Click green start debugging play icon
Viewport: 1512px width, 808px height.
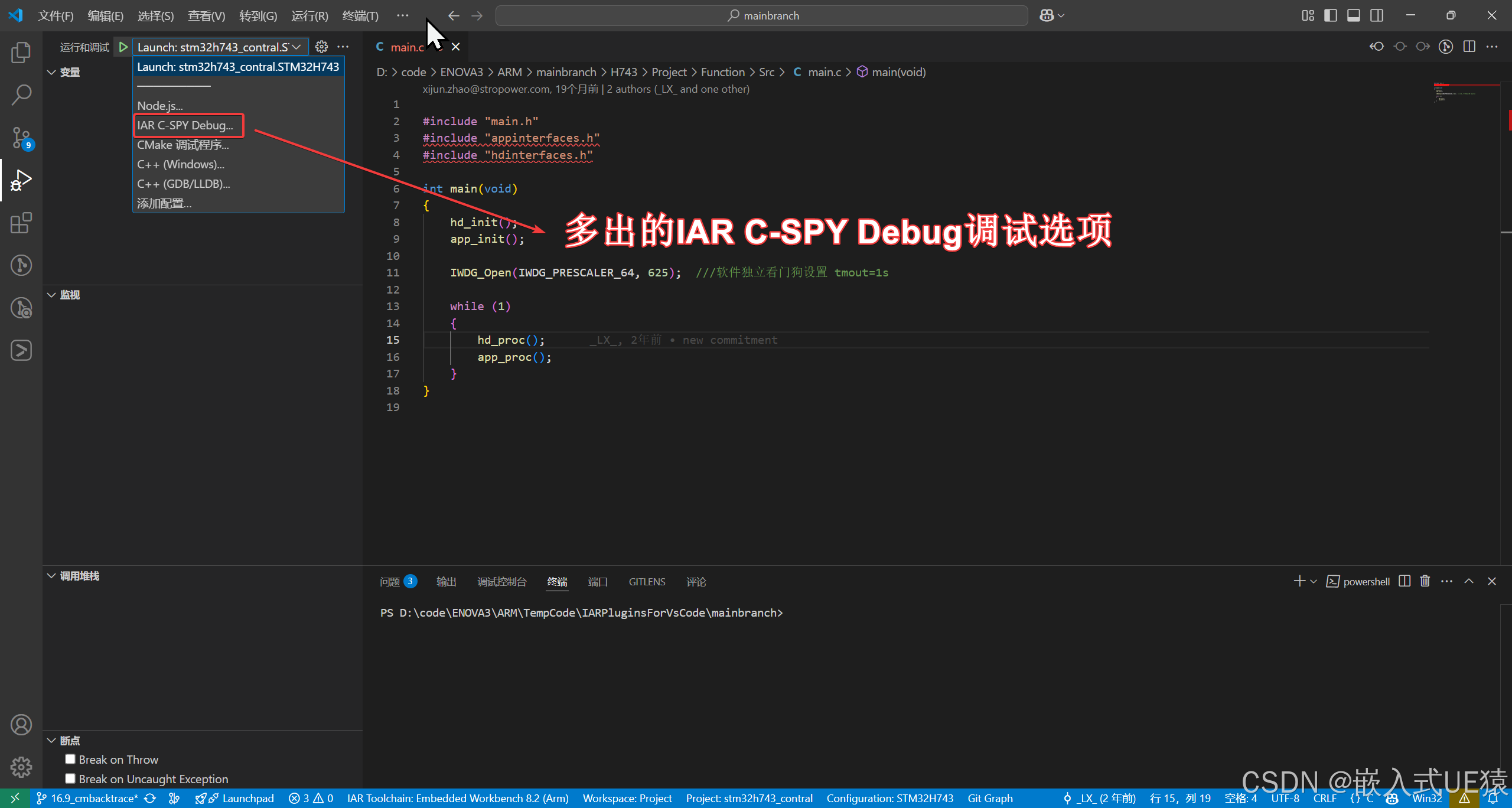point(123,47)
